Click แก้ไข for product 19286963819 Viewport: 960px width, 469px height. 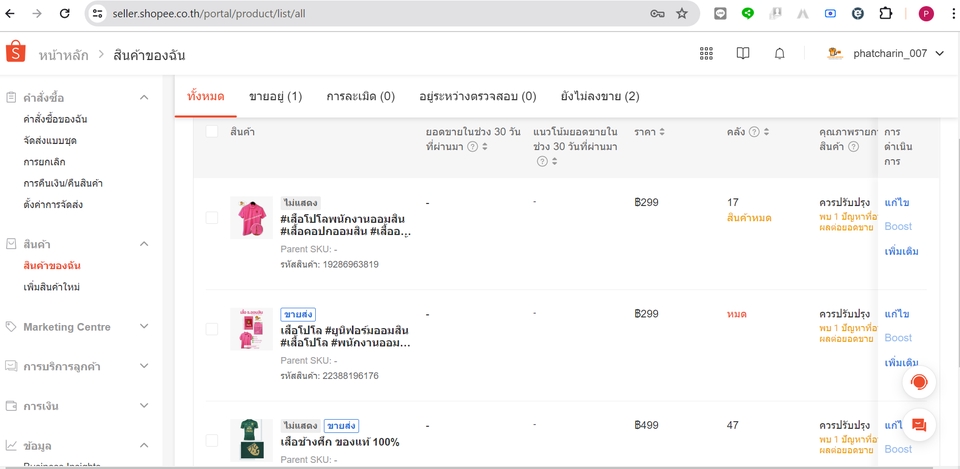coord(897,203)
